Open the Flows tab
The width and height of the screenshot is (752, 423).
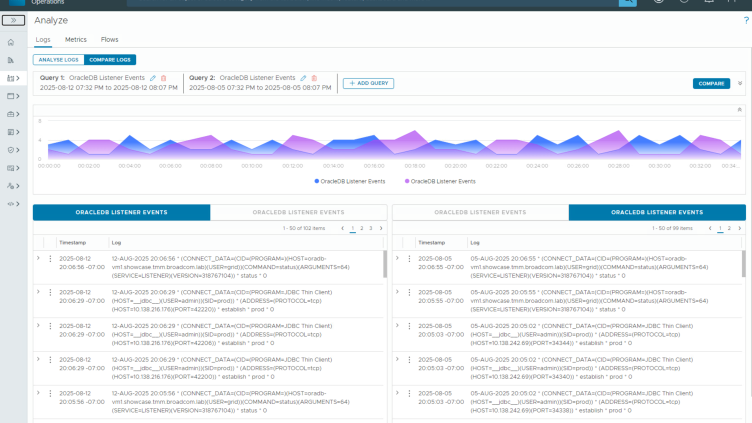109,39
